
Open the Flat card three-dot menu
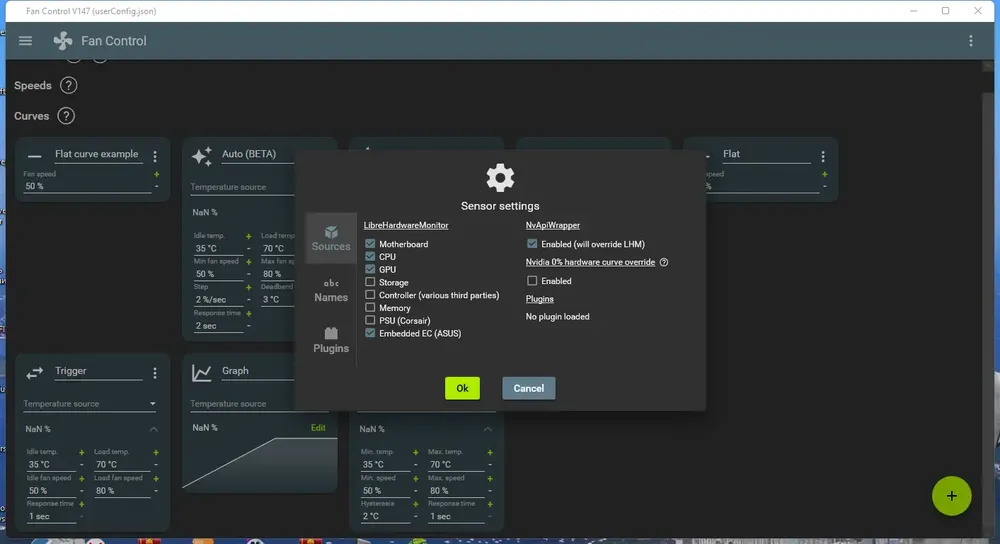[x=823, y=156]
